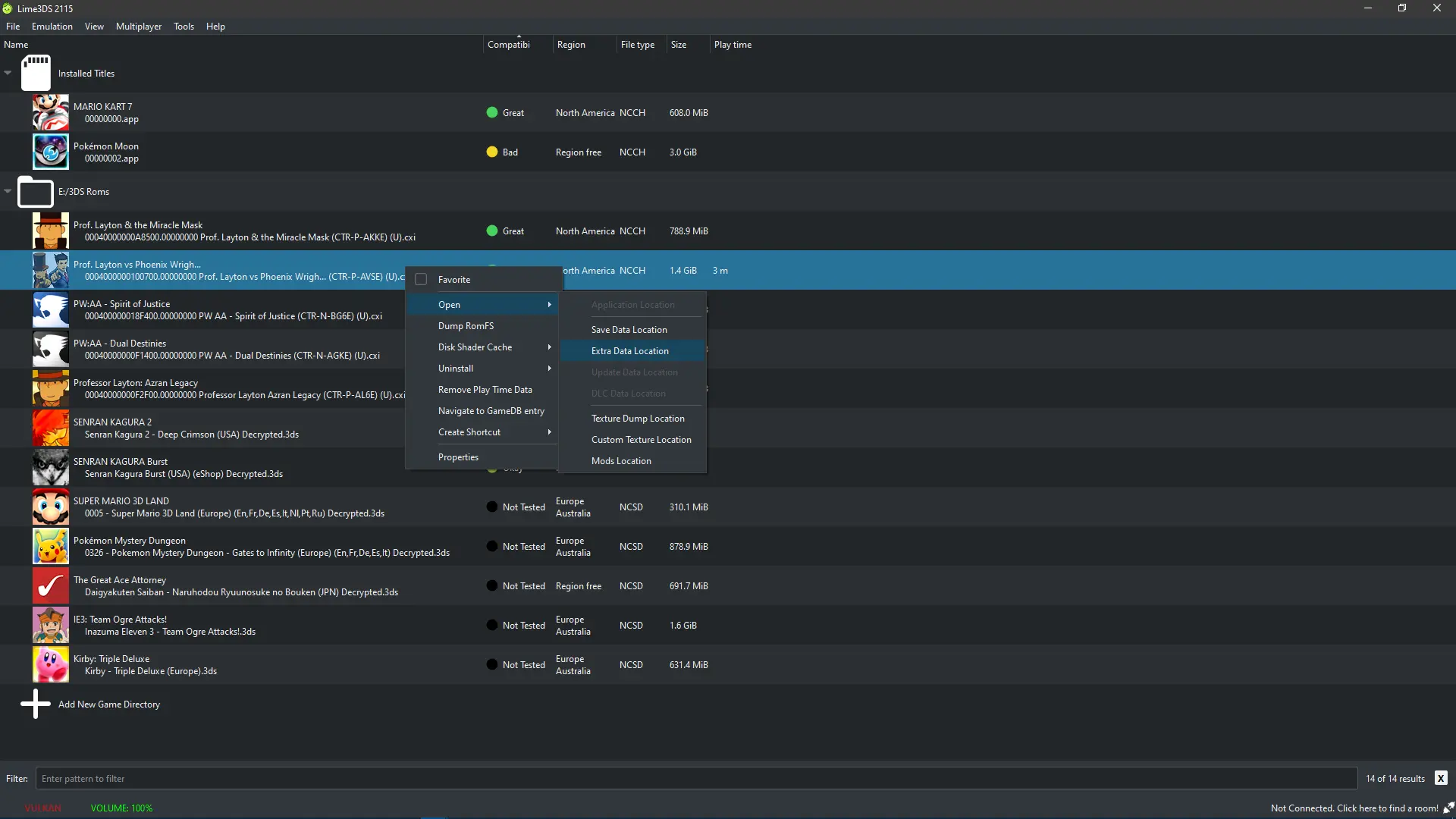Expand the Open submenu arrow

(x=550, y=304)
